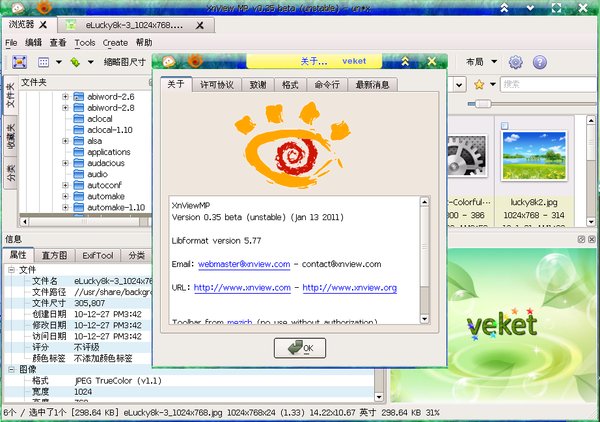The height and width of the screenshot is (422, 600).
Task: Click the fullscreen icon in browser toolbar
Action: pos(19,62)
